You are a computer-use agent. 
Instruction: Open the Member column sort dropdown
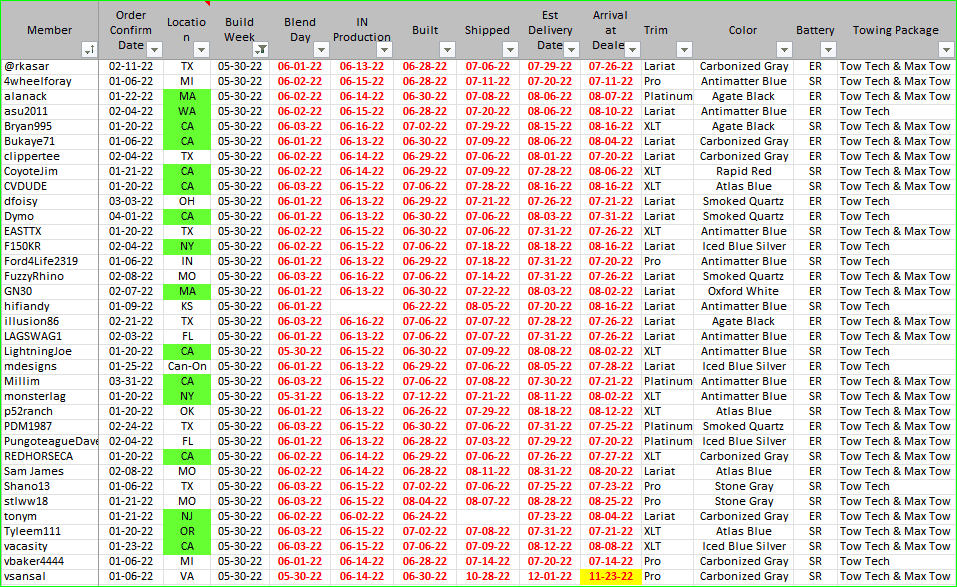[90, 49]
